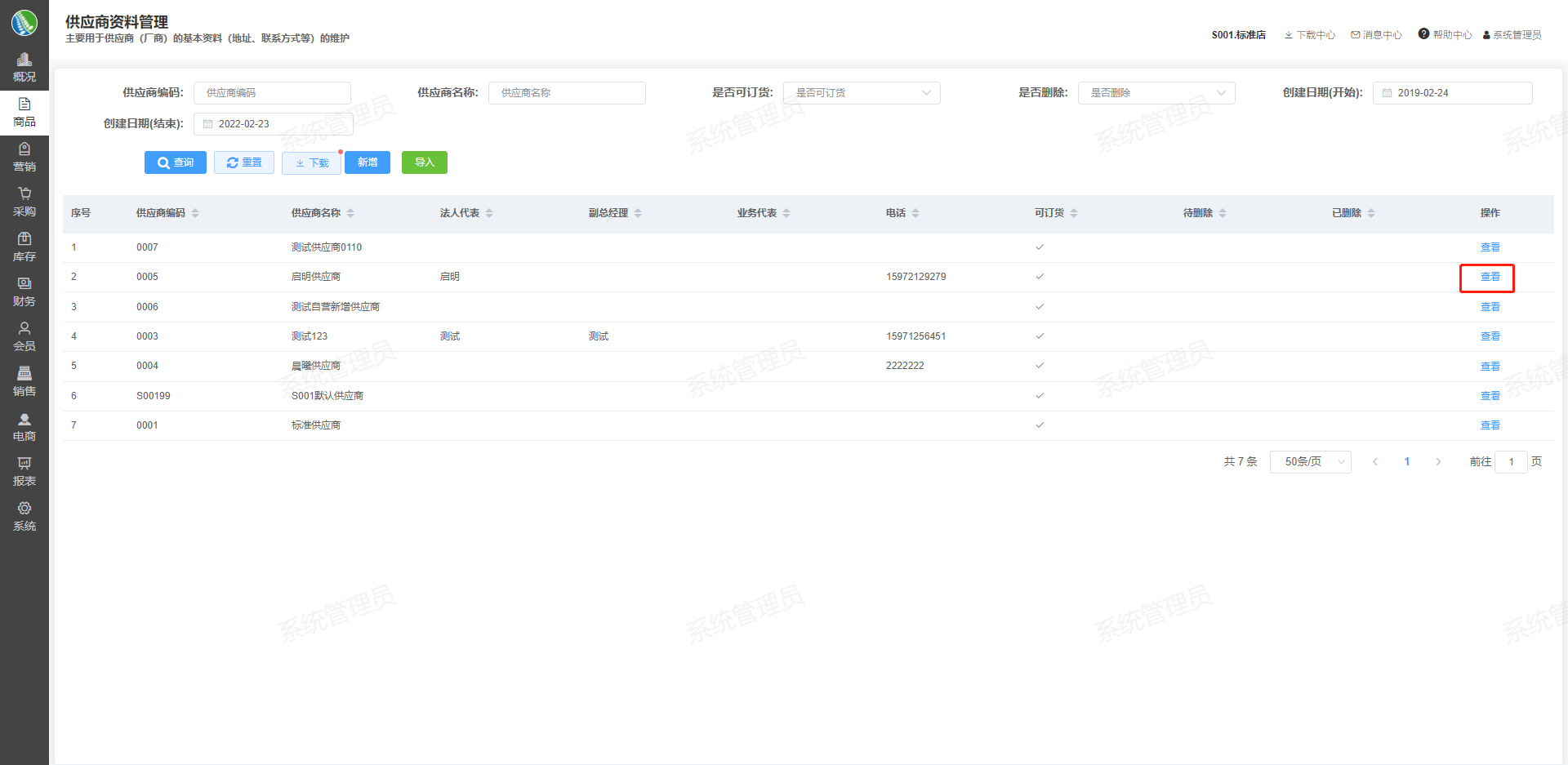The height and width of the screenshot is (765, 1568).
Task: Click the 查询 search button
Action: pyautogui.click(x=176, y=162)
